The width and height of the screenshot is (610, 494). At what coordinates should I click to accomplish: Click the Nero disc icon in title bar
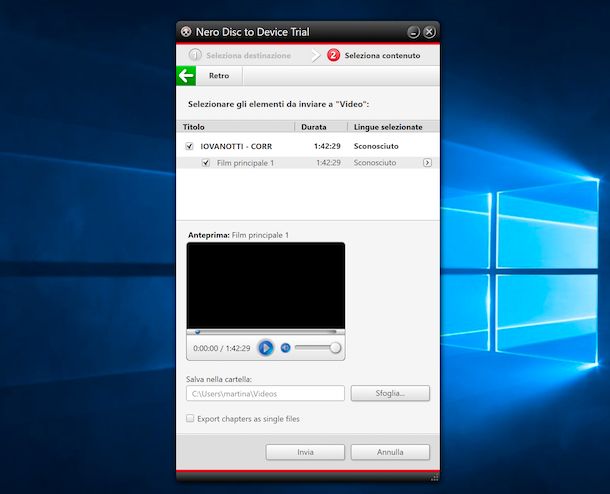186,32
